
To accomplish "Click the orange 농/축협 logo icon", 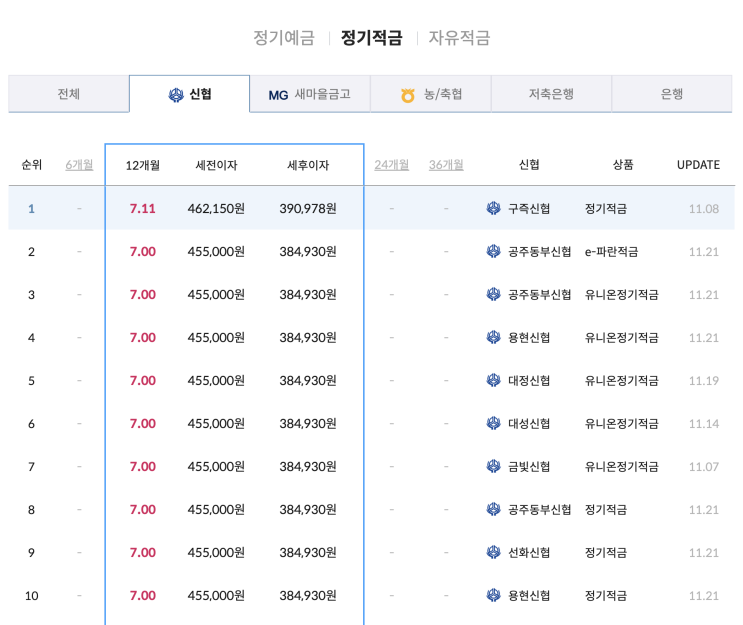I will (x=408, y=95).
